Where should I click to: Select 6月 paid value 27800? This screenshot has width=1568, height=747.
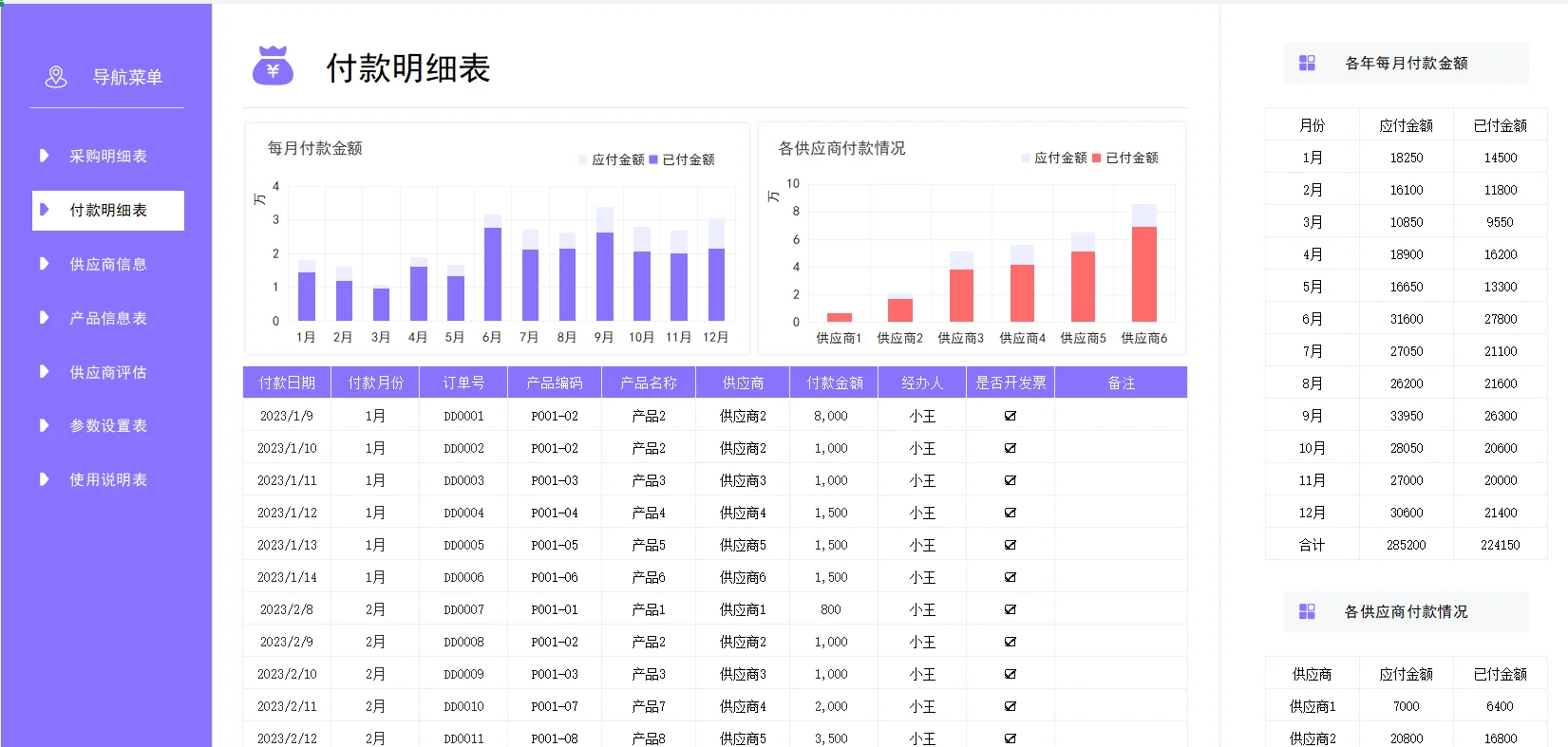1501,319
